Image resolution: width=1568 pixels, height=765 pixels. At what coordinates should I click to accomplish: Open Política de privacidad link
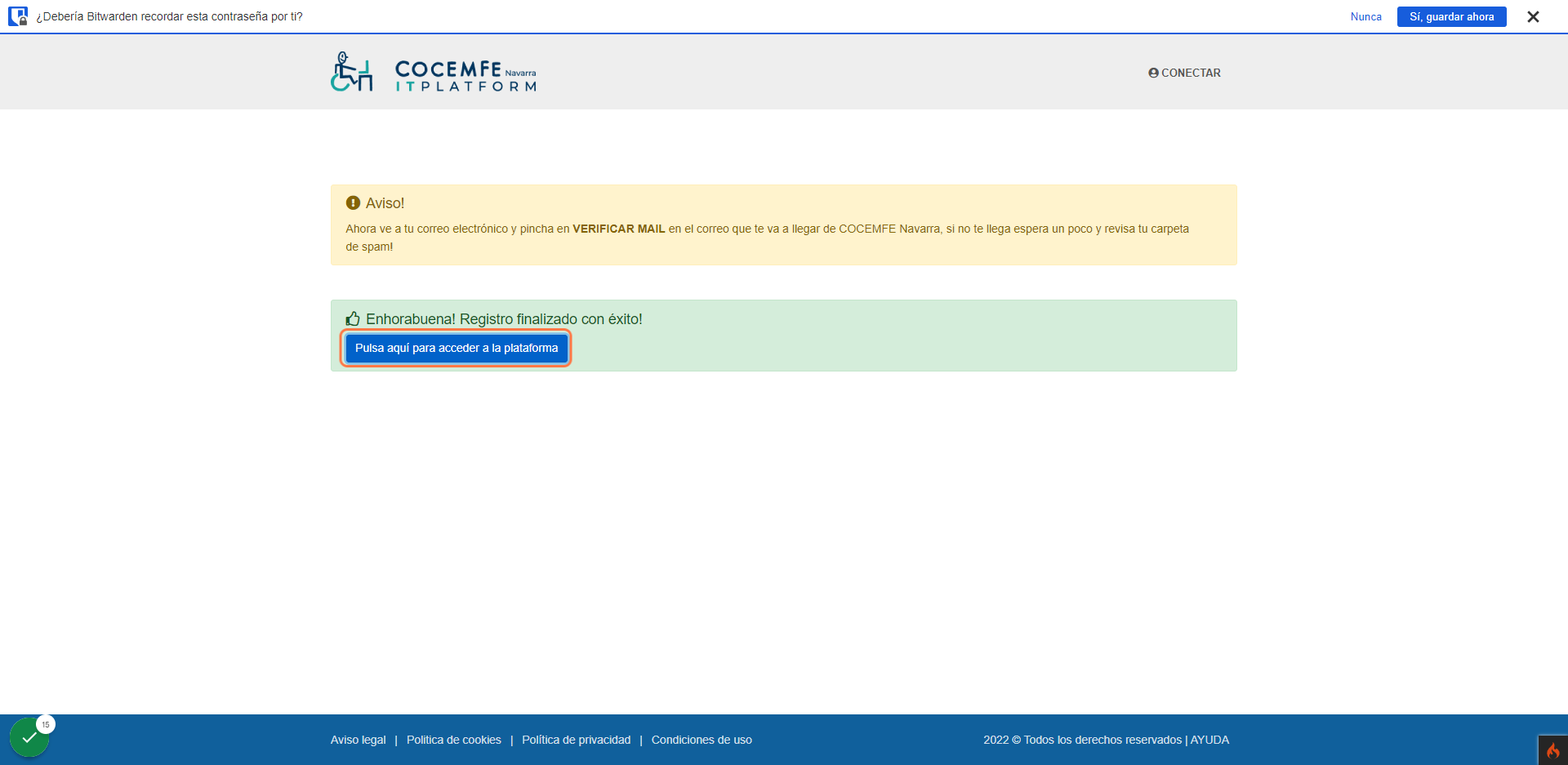coord(576,740)
